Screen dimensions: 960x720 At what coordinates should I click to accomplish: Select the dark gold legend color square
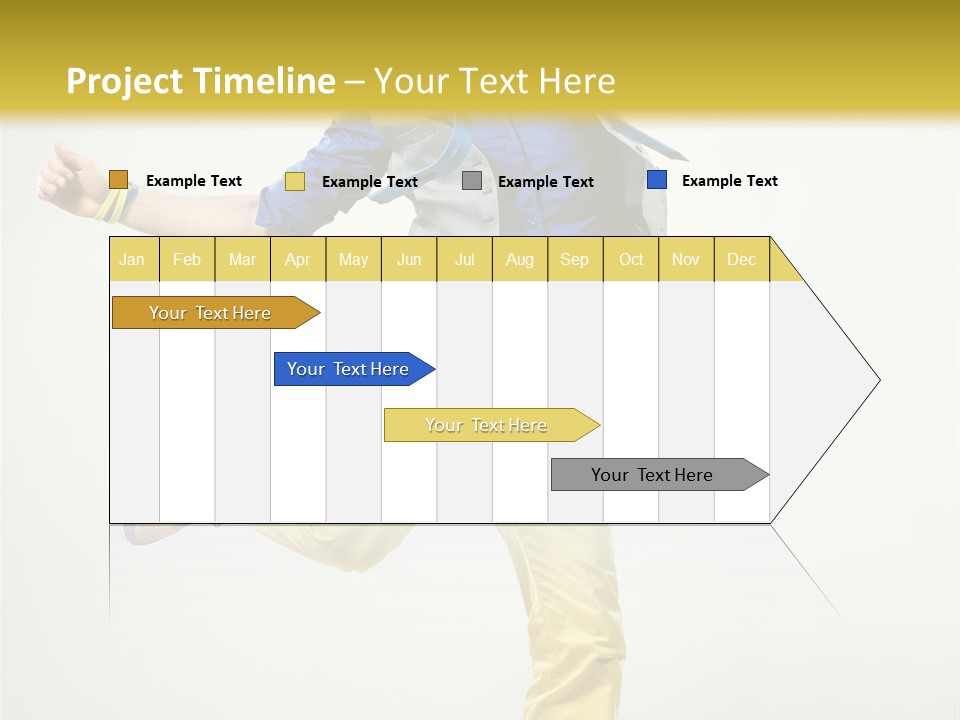point(119,179)
